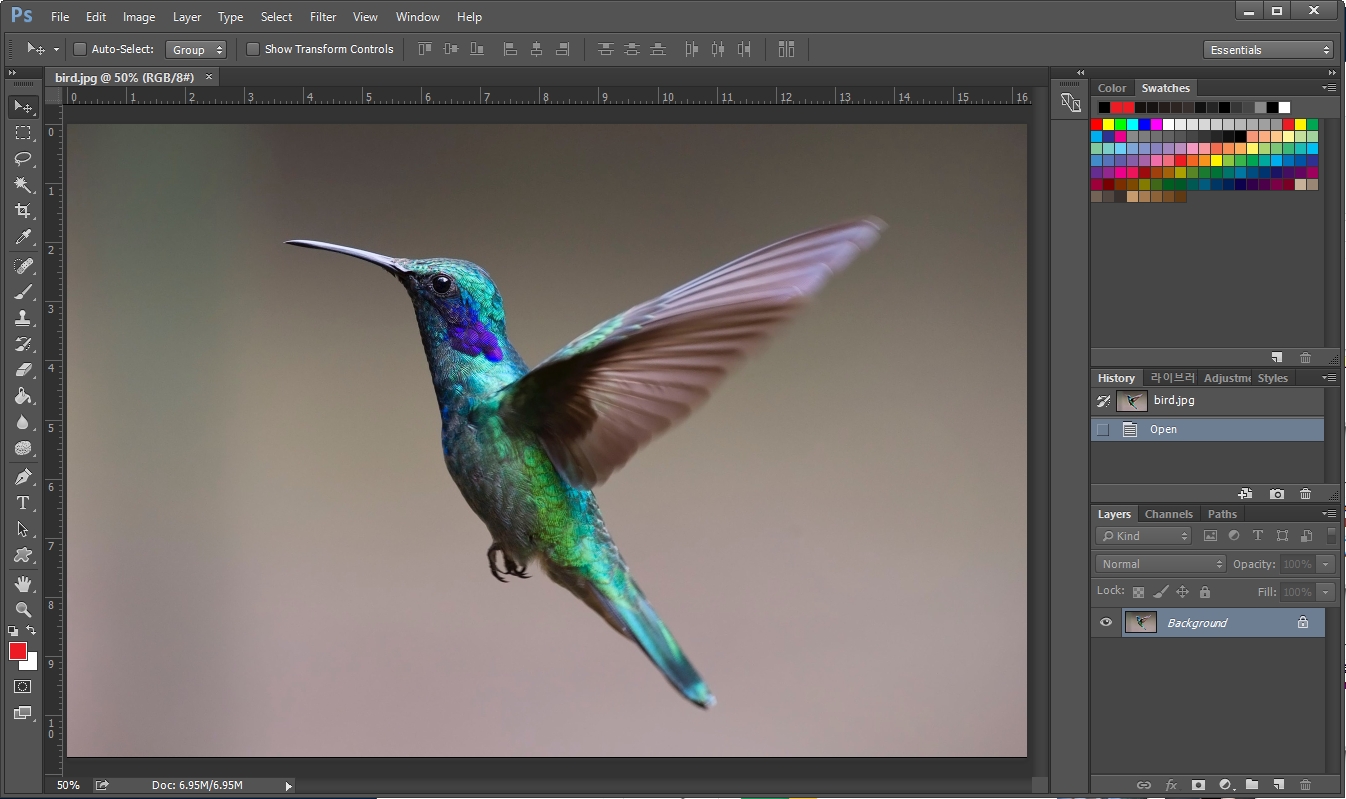Select the Hand tool
Screen dimensions: 1346x799
coord(23,583)
